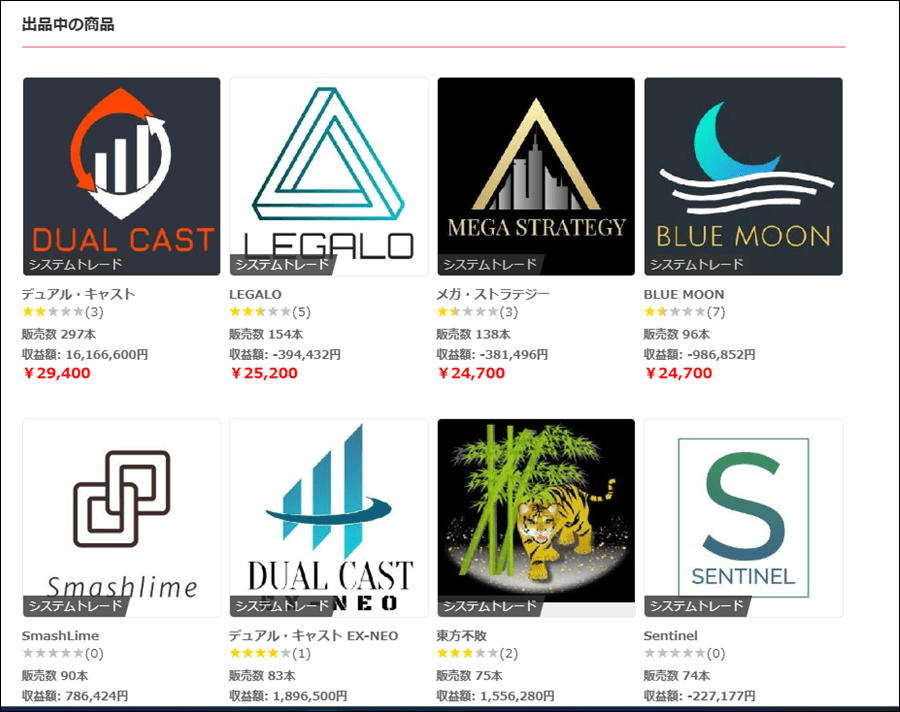
Task: Open the SENTINEL product thumbnail
Action: click(x=743, y=518)
